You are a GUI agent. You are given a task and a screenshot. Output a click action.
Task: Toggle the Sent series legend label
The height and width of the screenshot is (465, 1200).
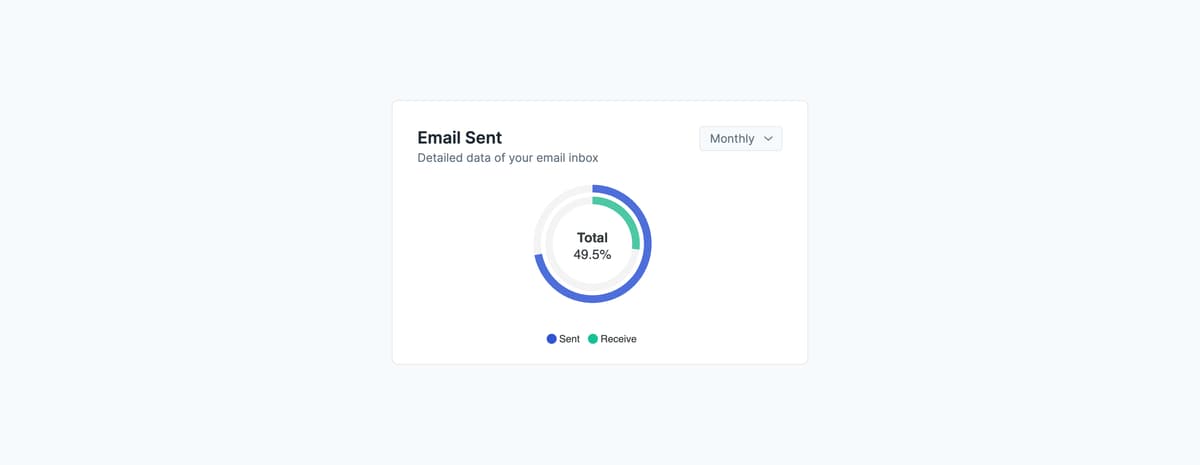point(570,339)
